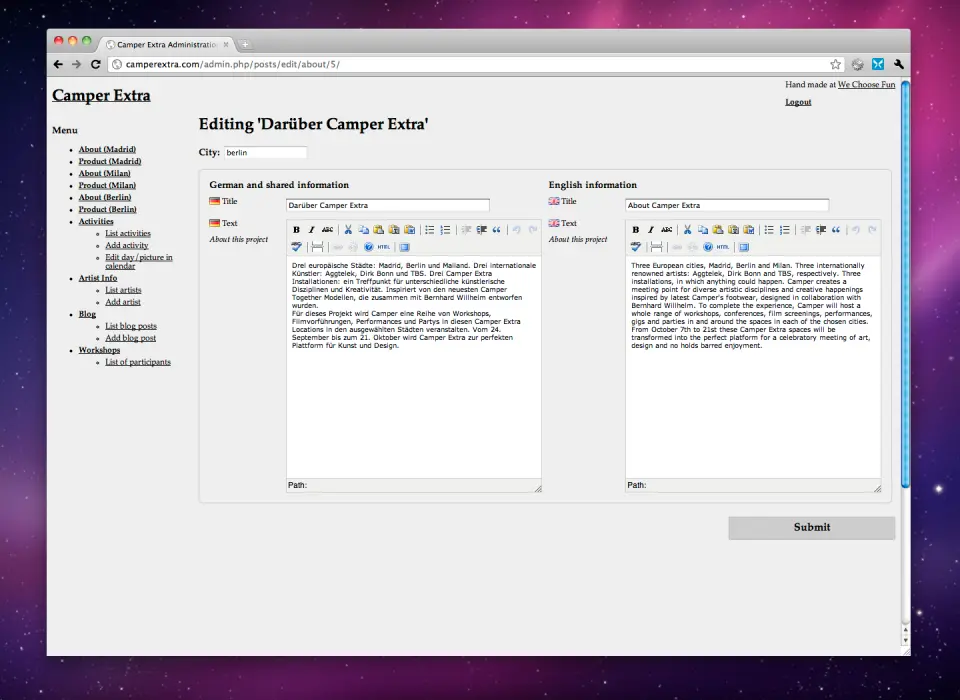Paste as plain text in German editor
The height and width of the screenshot is (700, 960).
(394, 230)
